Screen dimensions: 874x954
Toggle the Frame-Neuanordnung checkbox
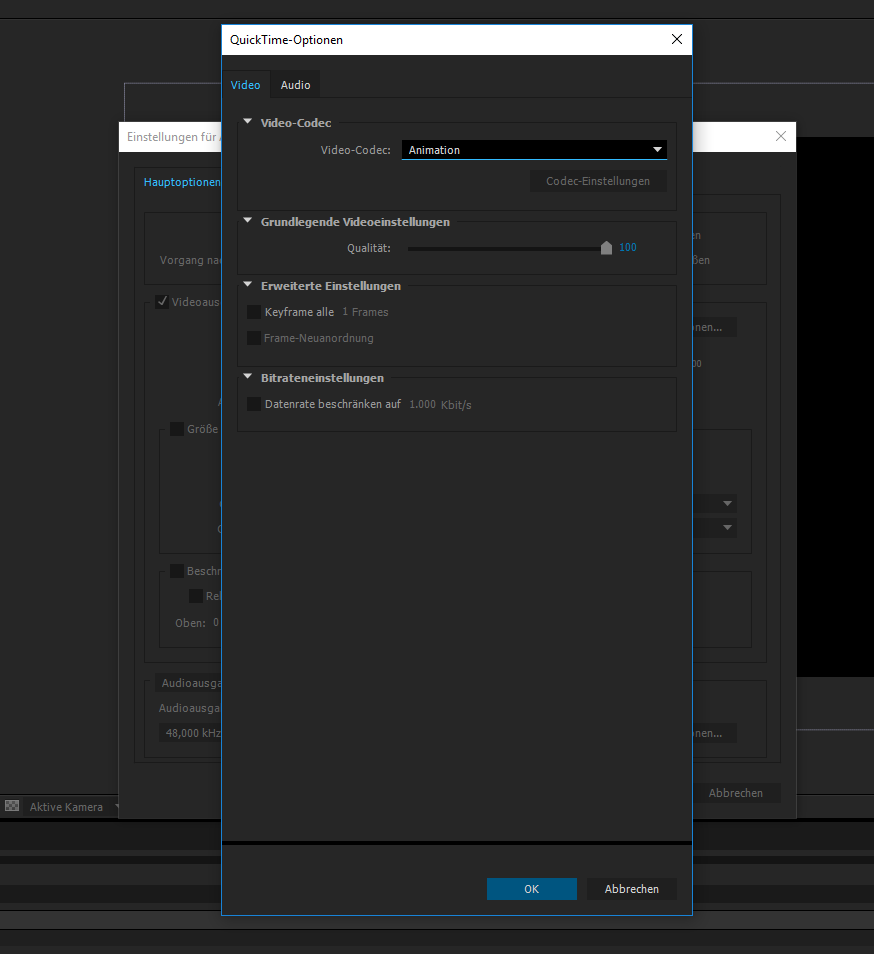coord(254,338)
